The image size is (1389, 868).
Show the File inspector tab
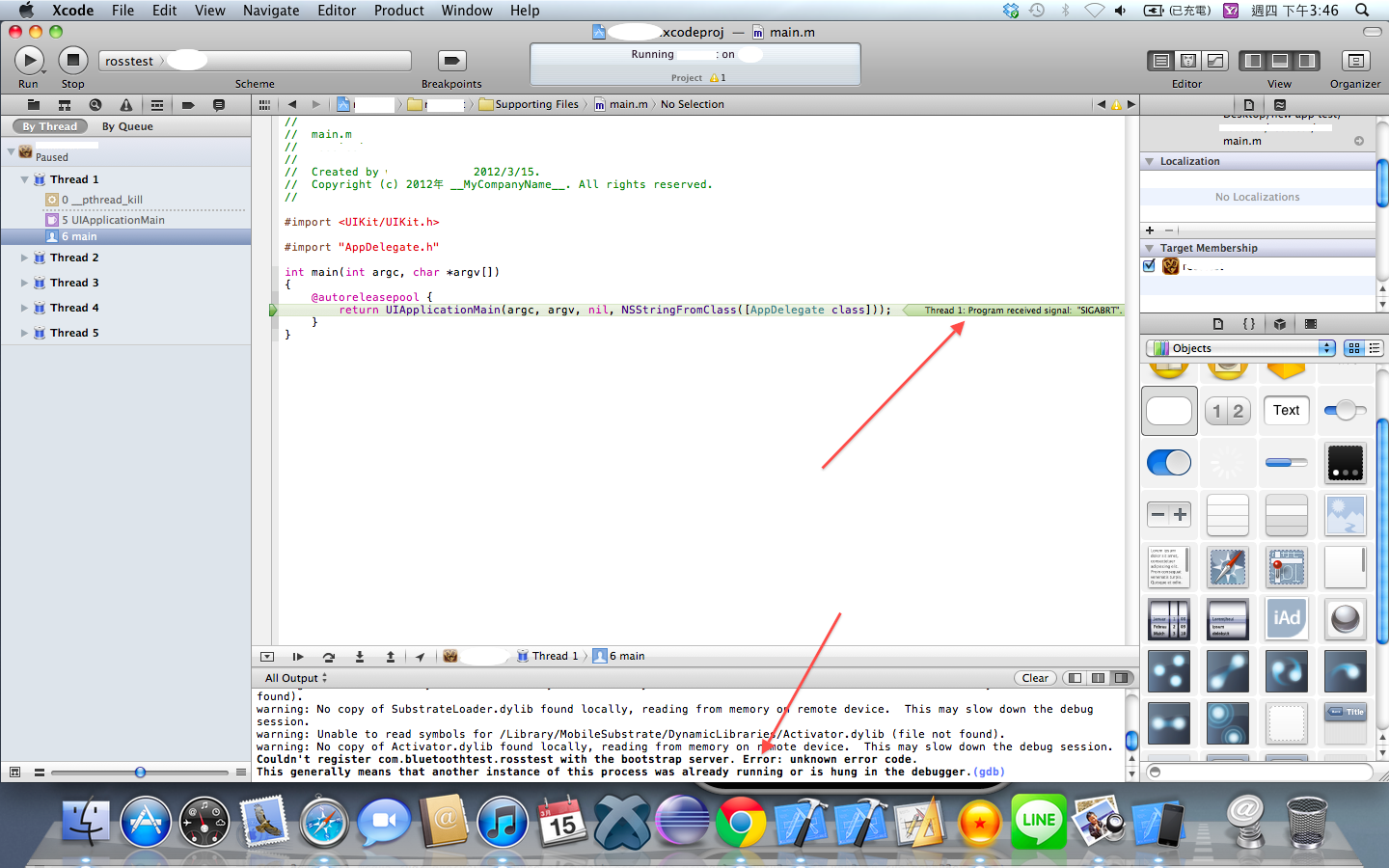(1249, 104)
